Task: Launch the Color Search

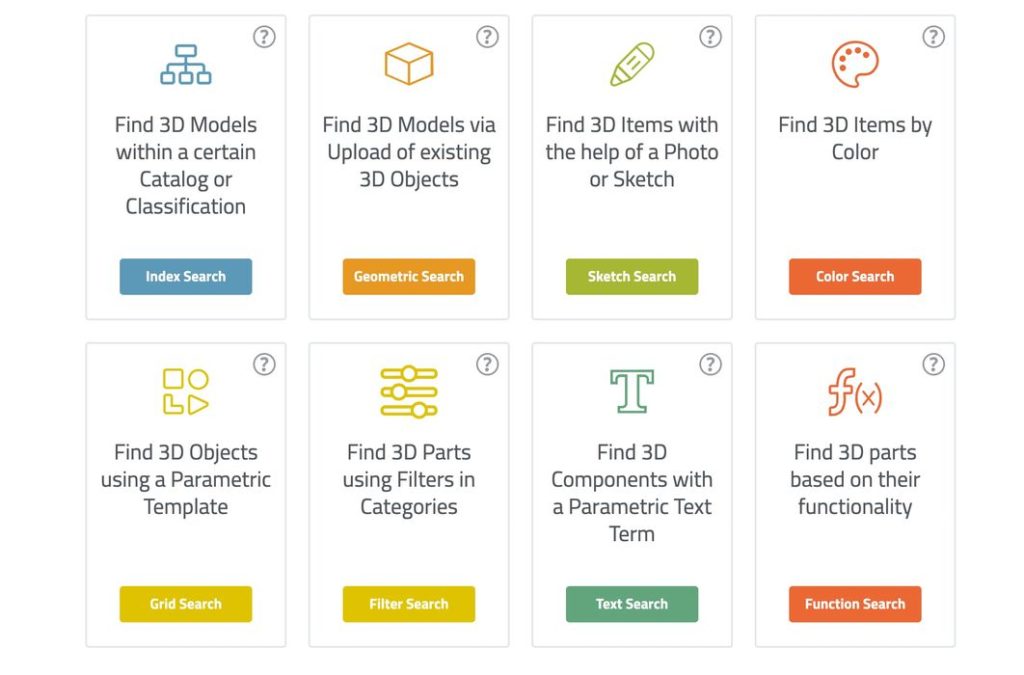Action: click(x=855, y=277)
